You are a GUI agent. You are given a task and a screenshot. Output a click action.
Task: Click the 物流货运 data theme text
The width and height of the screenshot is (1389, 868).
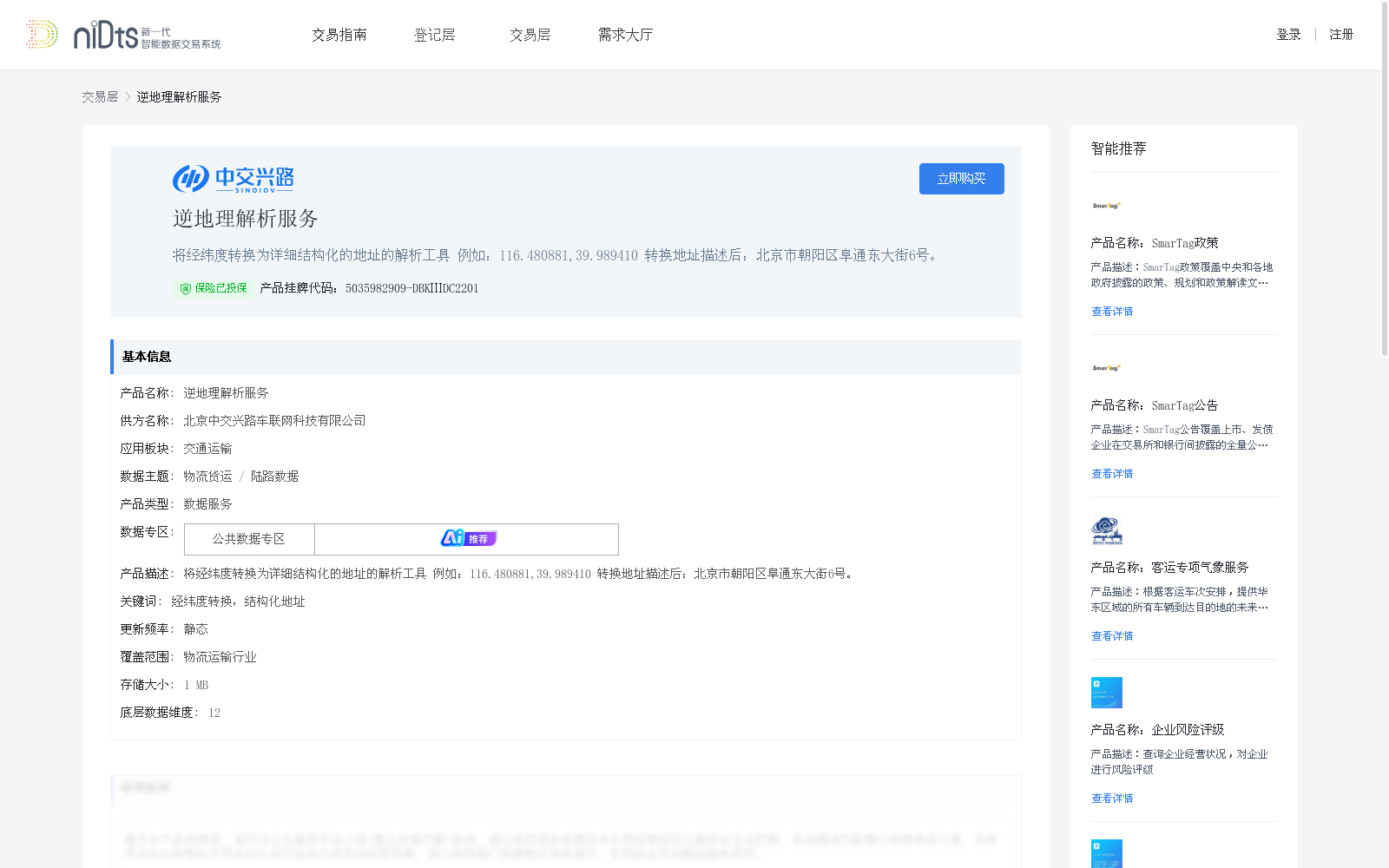pyautogui.click(x=207, y=477)
